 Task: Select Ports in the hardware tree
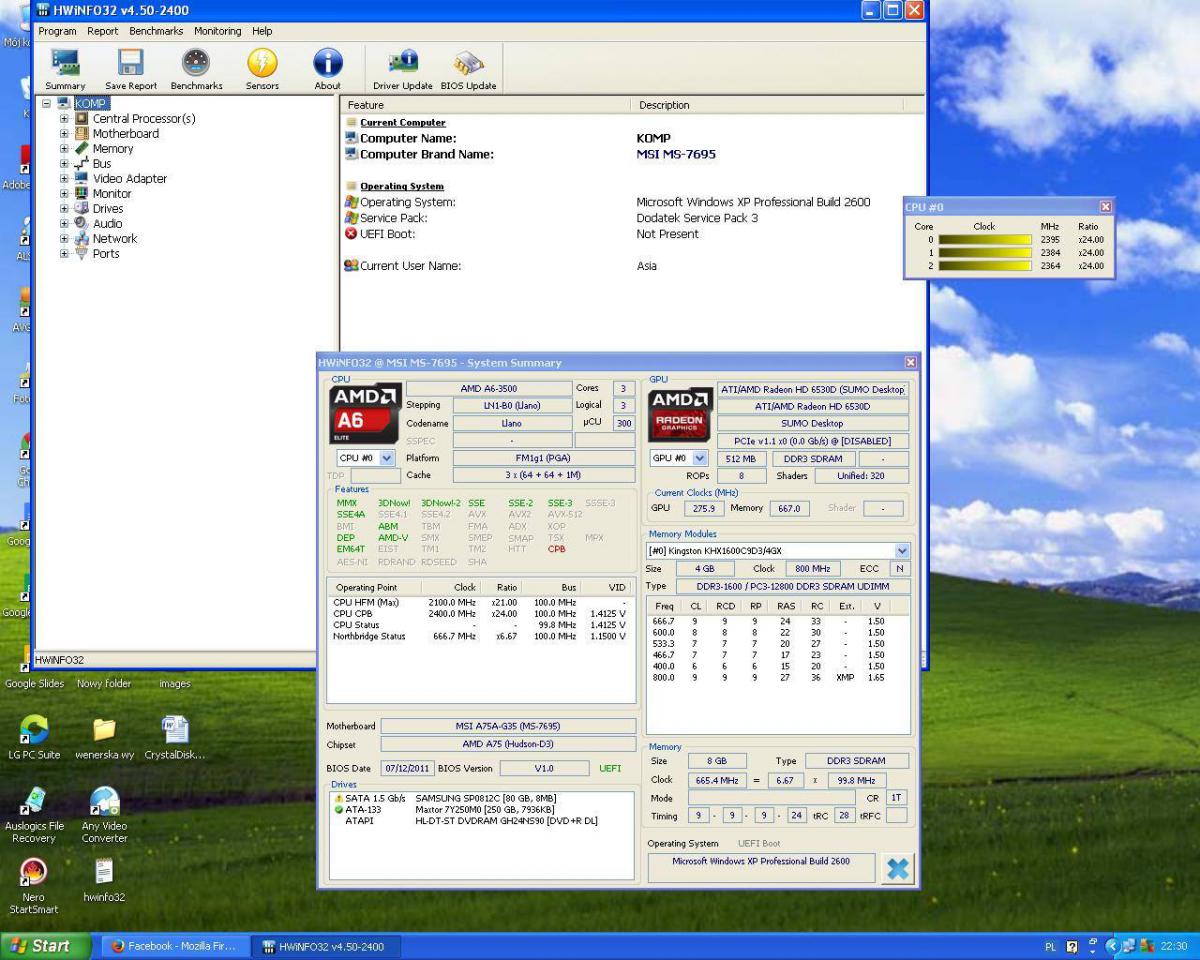(106, 254)
